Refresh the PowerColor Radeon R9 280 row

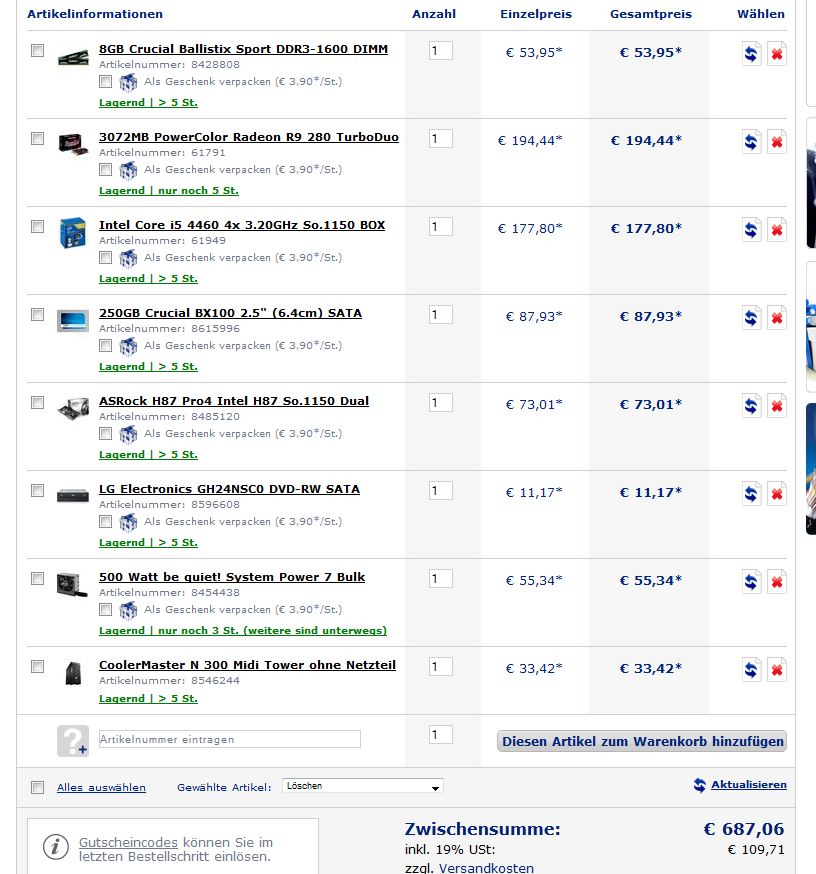(x=751, y=142)
